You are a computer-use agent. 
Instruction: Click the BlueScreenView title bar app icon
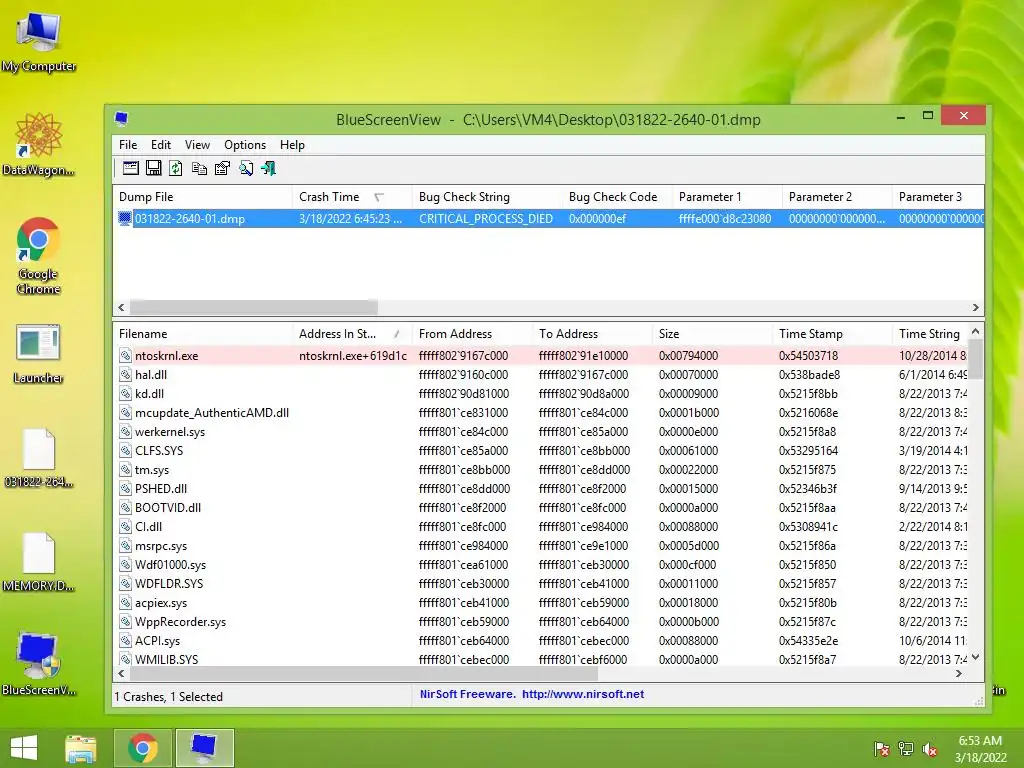click(x=121, y=119)
